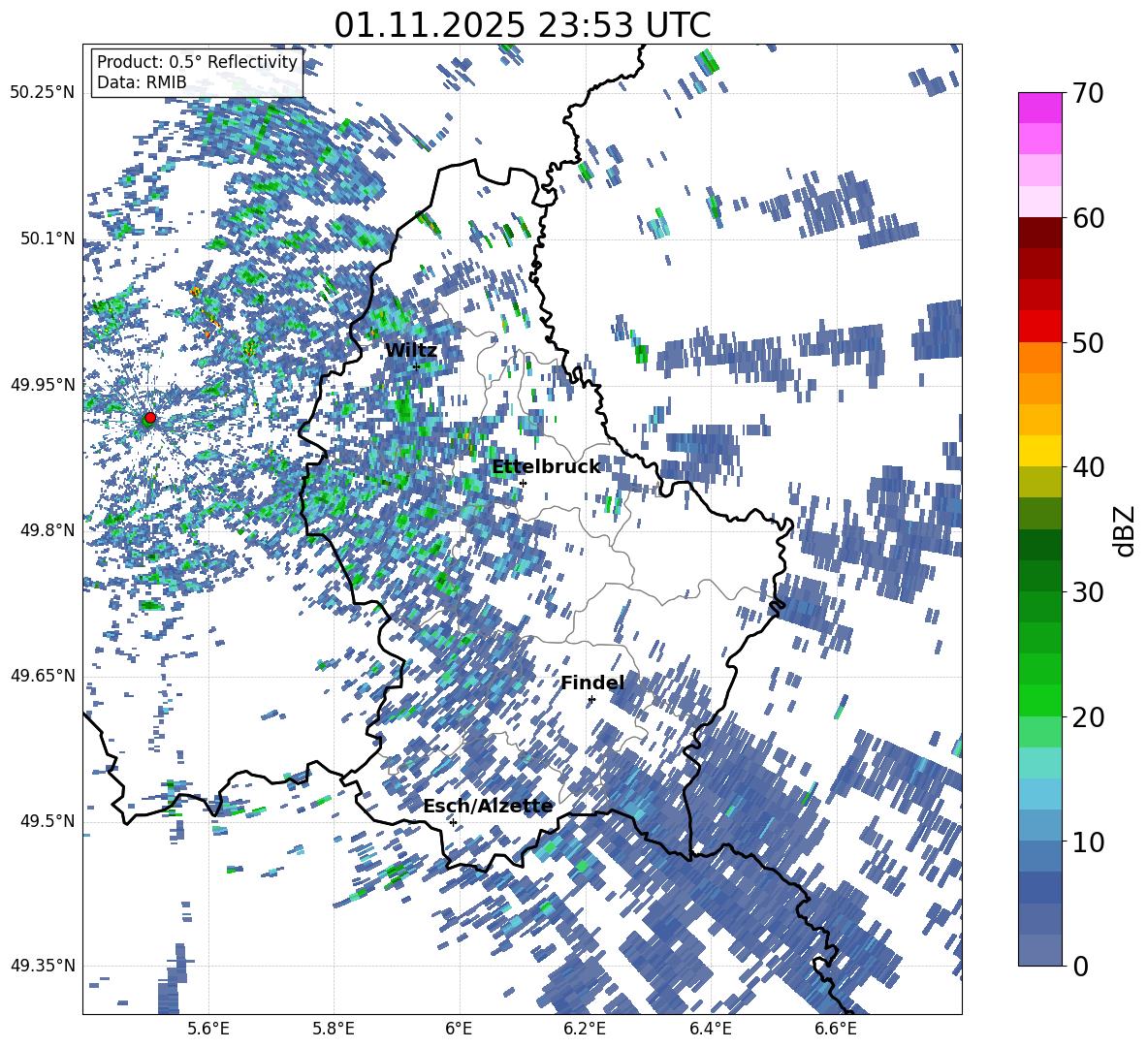
Task: Pick the bright green colorbar segment near 20
Action: 1039,700
